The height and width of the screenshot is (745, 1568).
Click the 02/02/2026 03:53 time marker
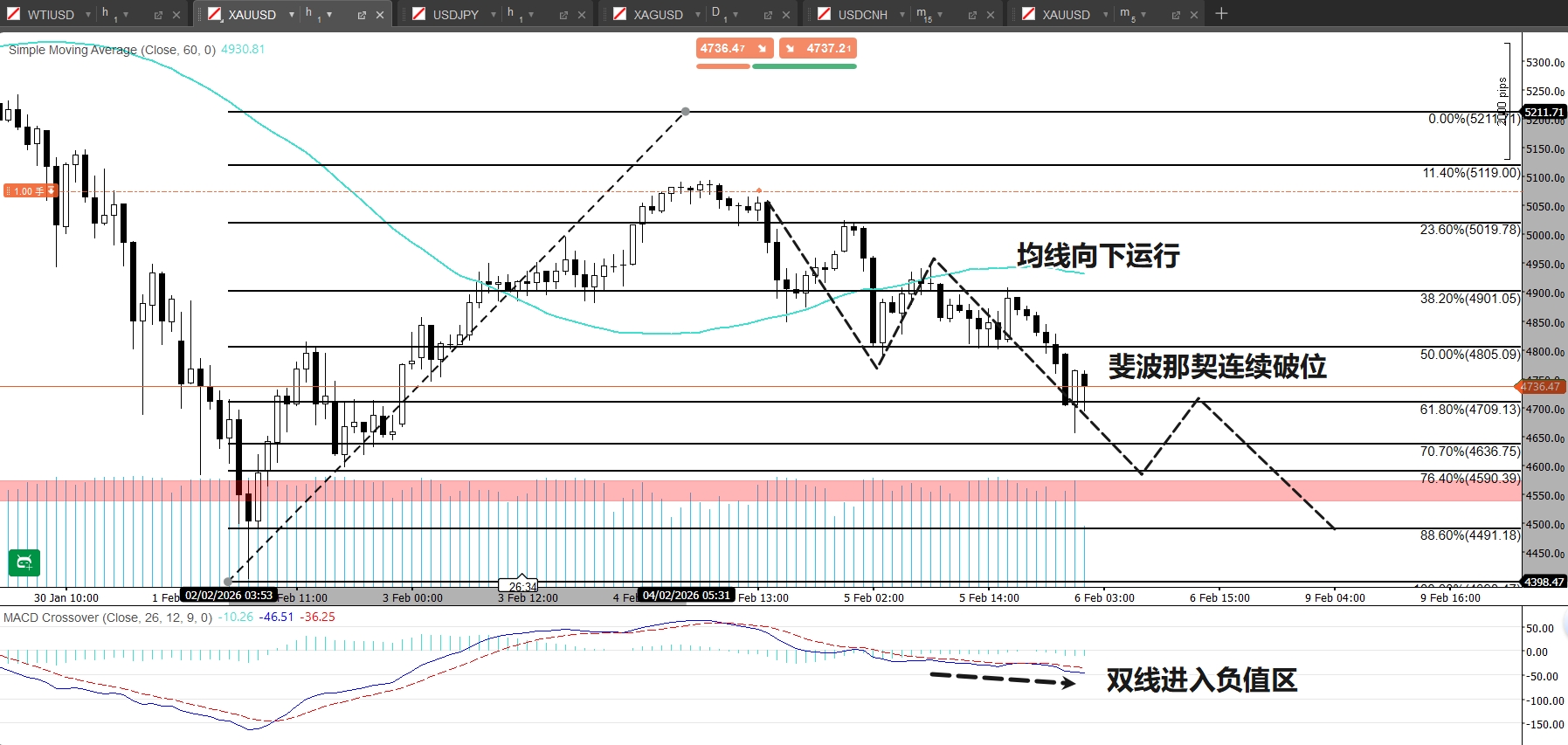(x=229, y=596)
